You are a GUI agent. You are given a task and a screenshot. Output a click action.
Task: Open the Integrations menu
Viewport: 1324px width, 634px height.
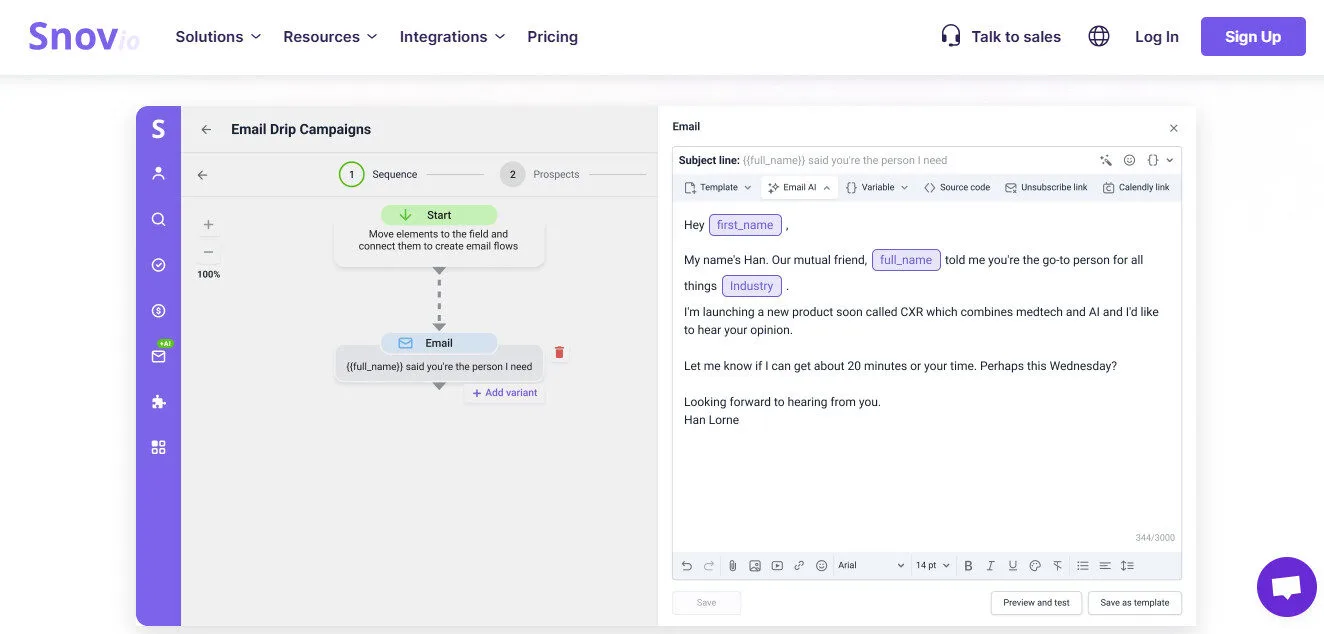(452, 36)
